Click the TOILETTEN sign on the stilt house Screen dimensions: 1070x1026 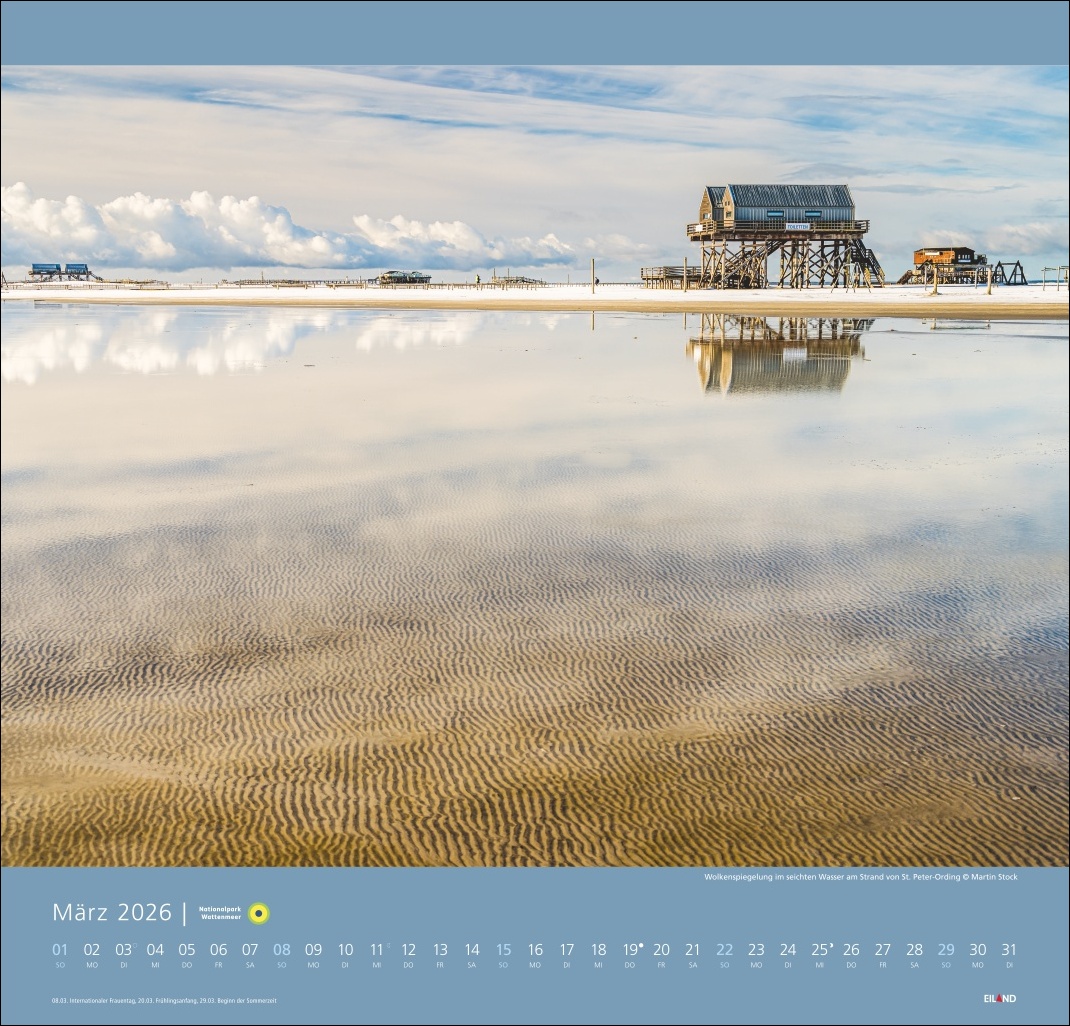point(797,227)
